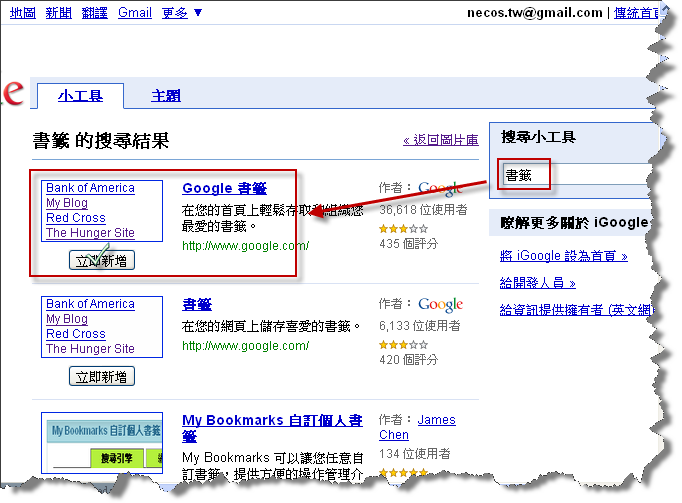
Task: Click the text 134 位使用者
Action: click(415, 454)
